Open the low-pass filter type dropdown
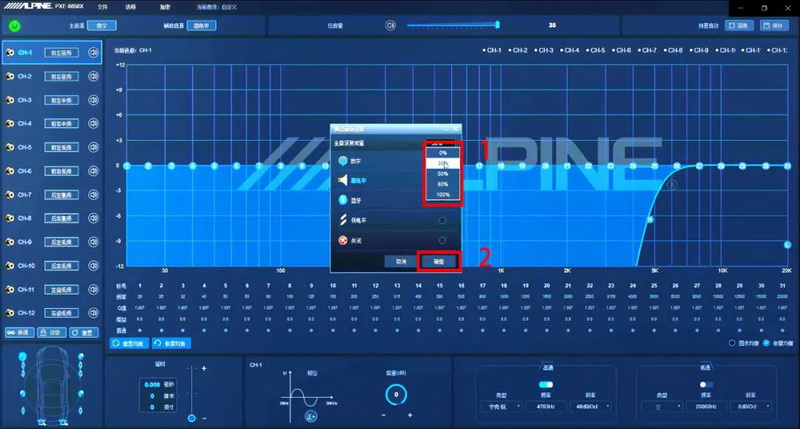Image resolution: width=800 pixels, height=429 pixels. (x=662, y=407)
